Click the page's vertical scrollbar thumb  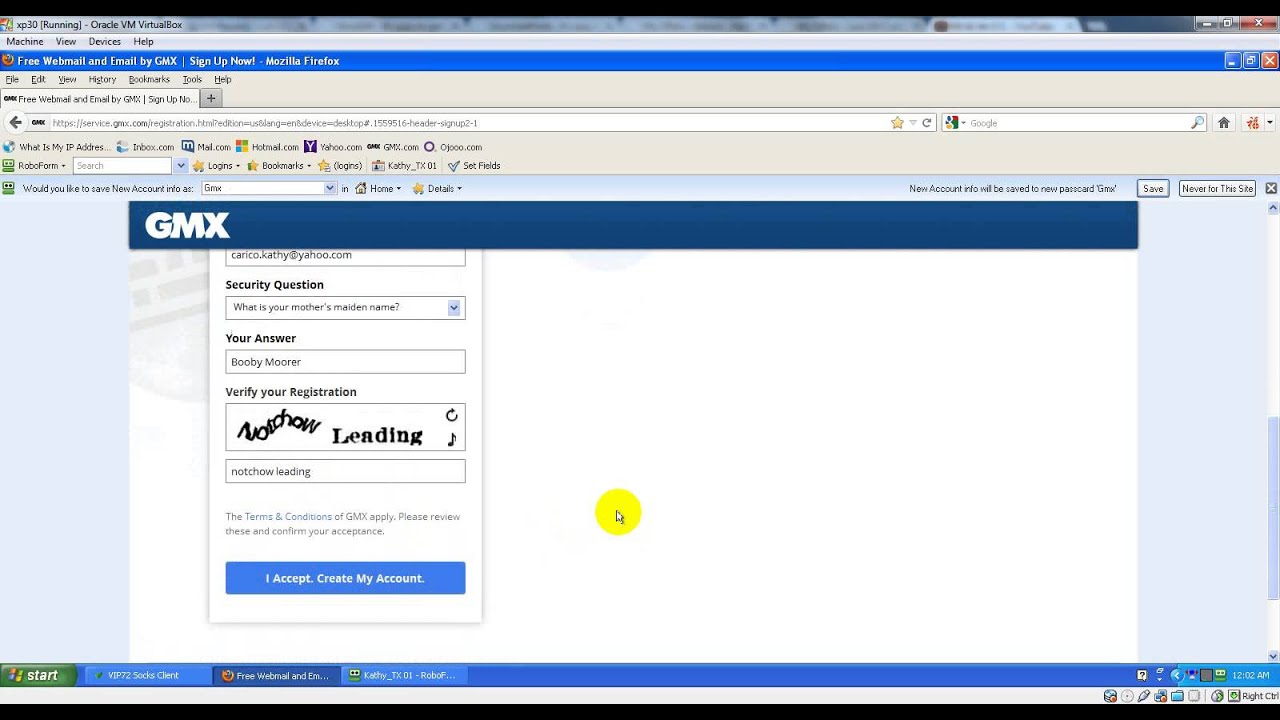point(1273,508)
